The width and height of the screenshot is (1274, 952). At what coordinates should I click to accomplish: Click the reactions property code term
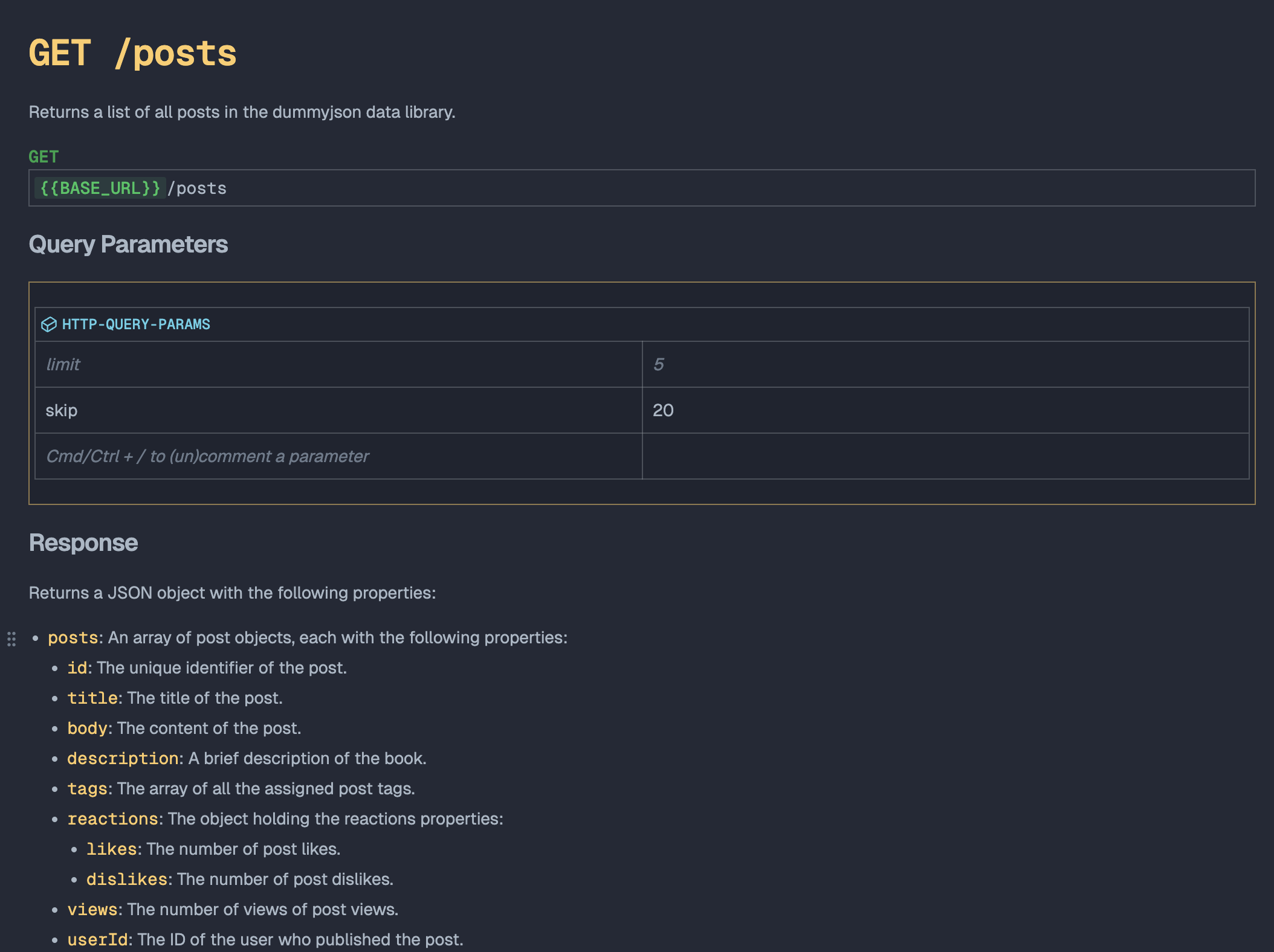(112, 819)
